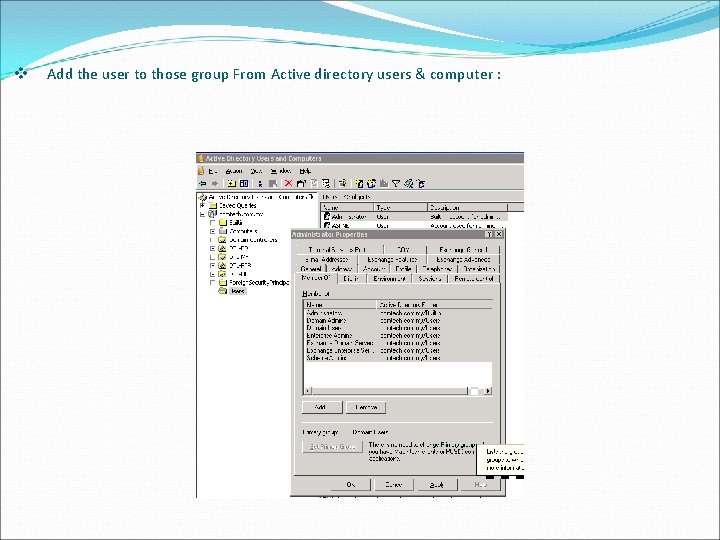This screenshot has width=720, height=540.
Task: Click the create new user toolbar icon
Action: [x=359, y=184]
